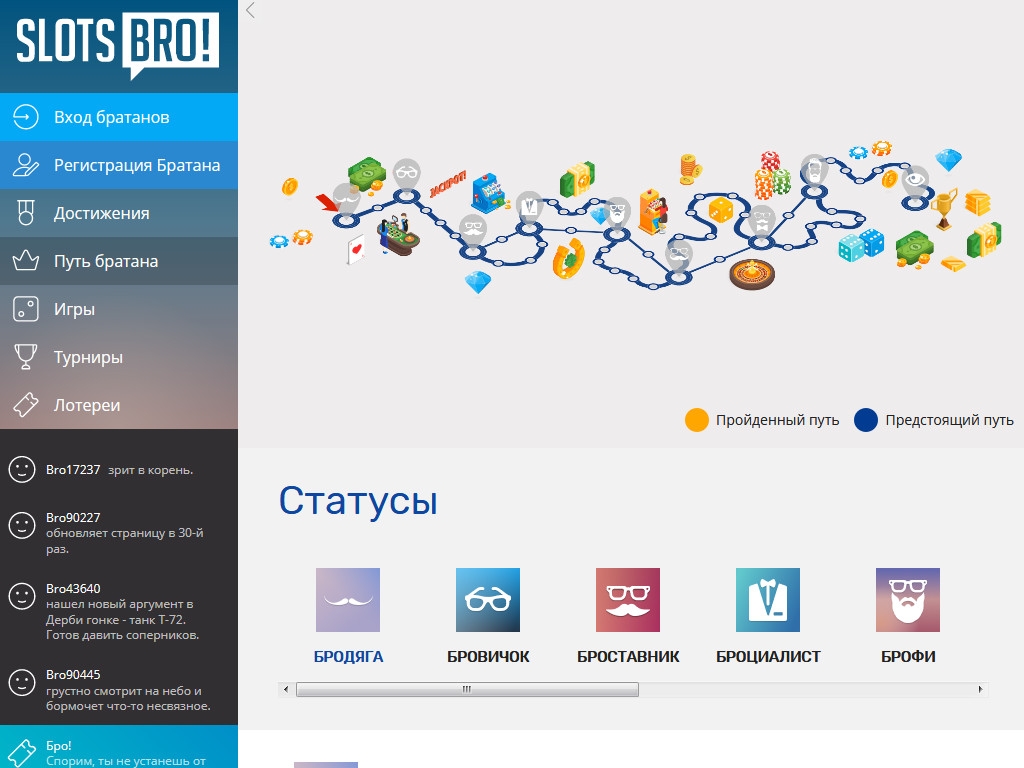Click the SlotsBro logo
Viewport: 1024px width, 768px height.
[118, 42]
